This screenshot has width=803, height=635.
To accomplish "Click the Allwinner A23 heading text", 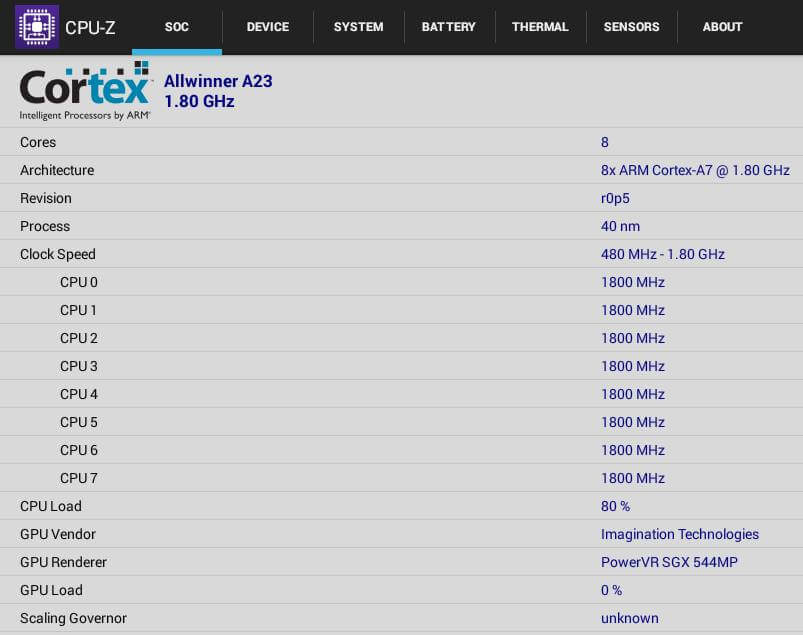I will pos(218,82).
